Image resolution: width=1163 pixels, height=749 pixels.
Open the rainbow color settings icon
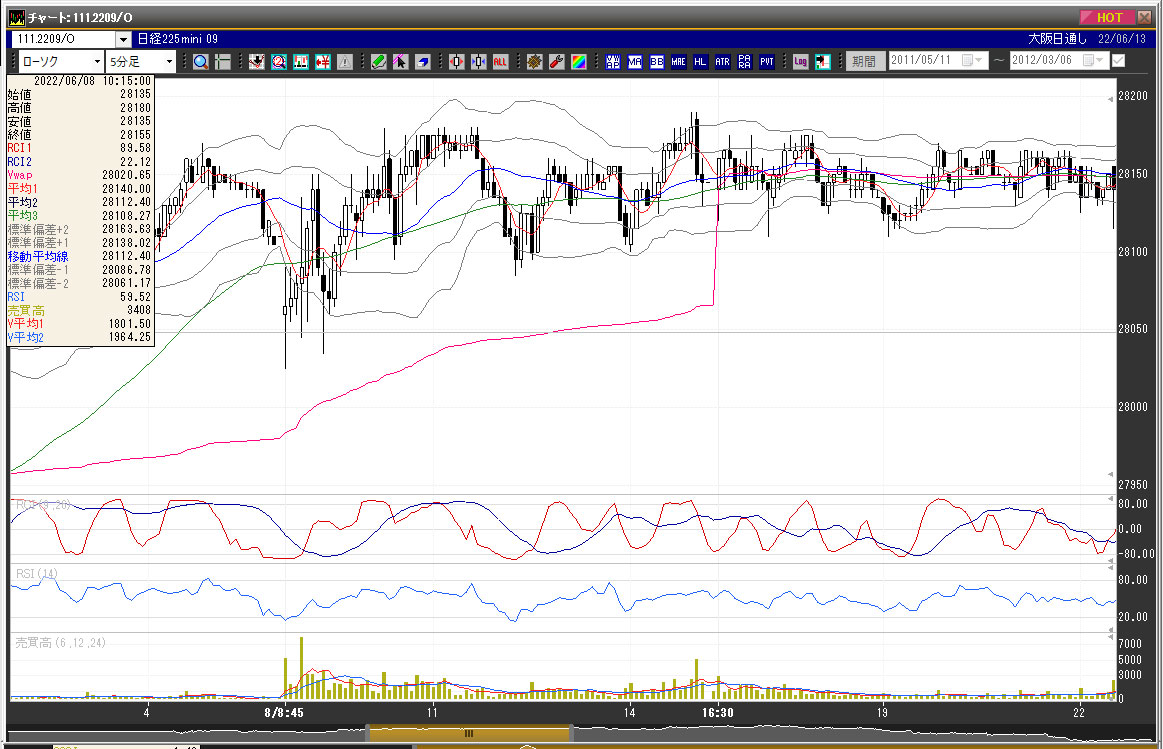[579, 62]
